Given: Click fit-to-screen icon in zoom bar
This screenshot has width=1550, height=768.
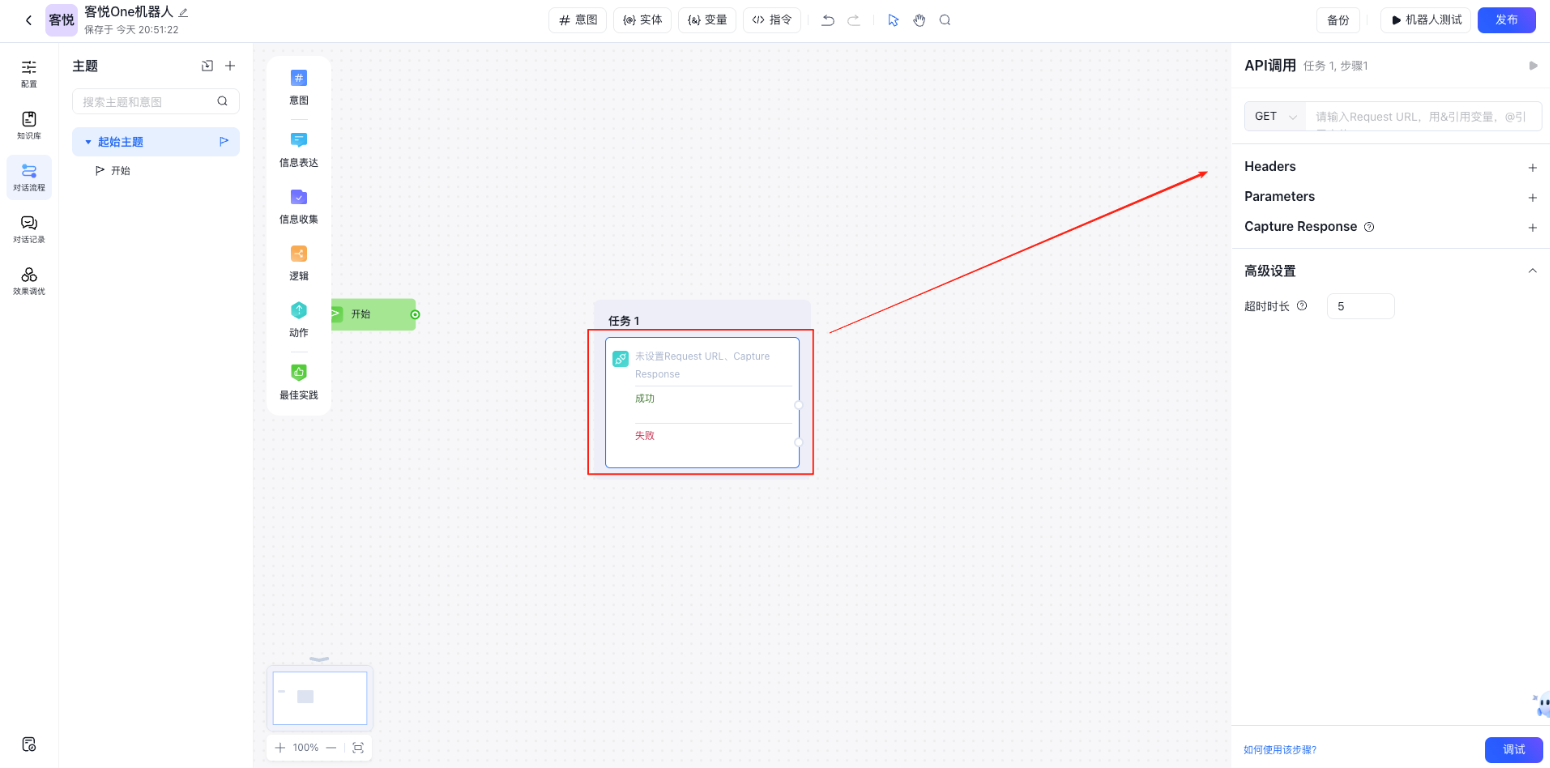Looking at the screenshot, I should (358, 747).
